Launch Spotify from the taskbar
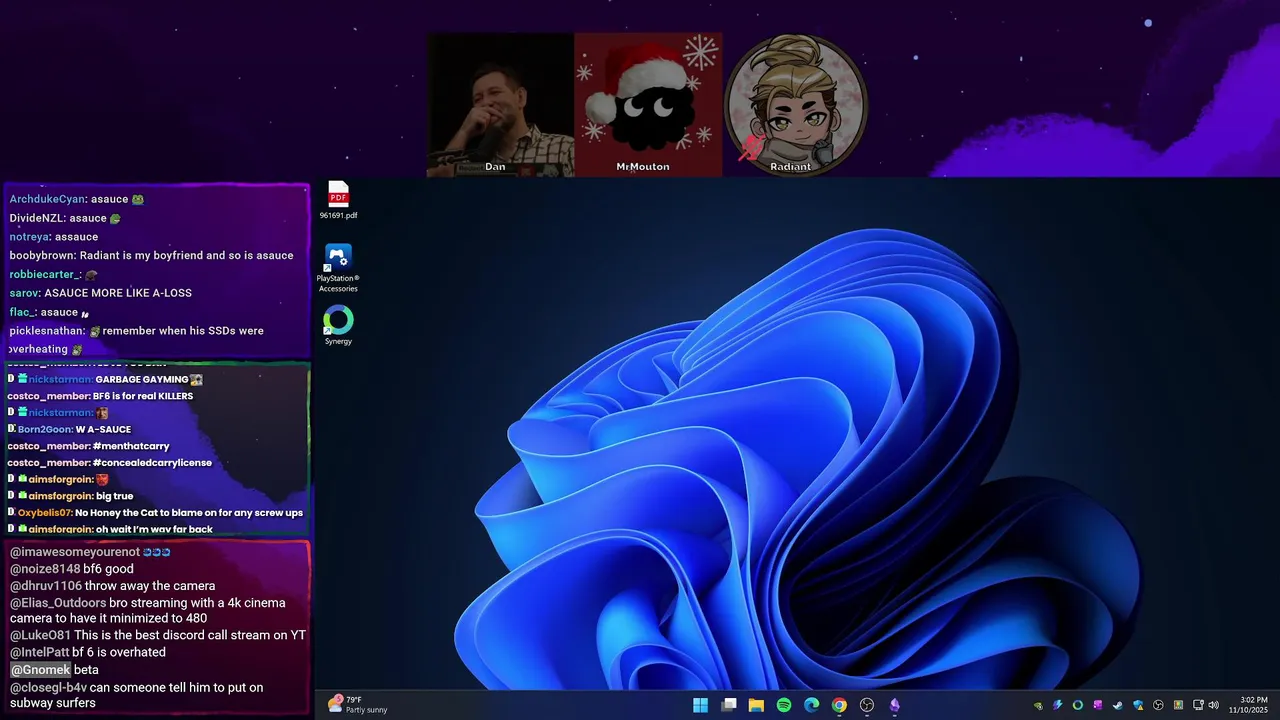Viewport: 1280px width, 720px height. click(784, 705)
